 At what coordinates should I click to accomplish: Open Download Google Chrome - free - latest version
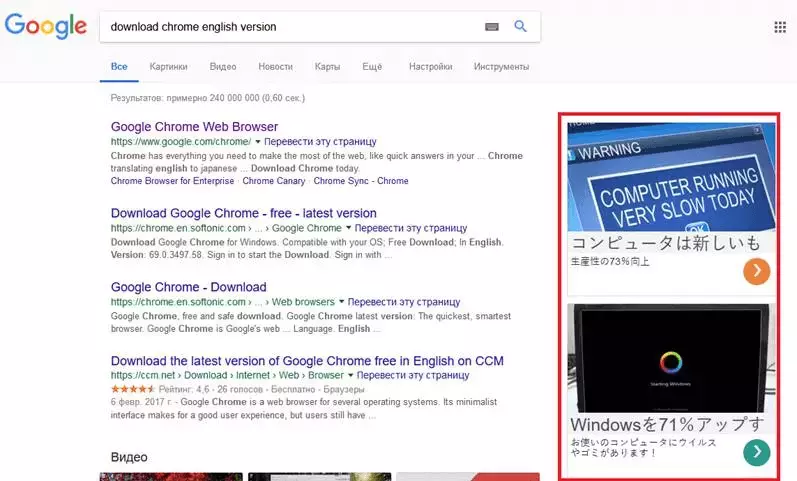tap(243, 213)
